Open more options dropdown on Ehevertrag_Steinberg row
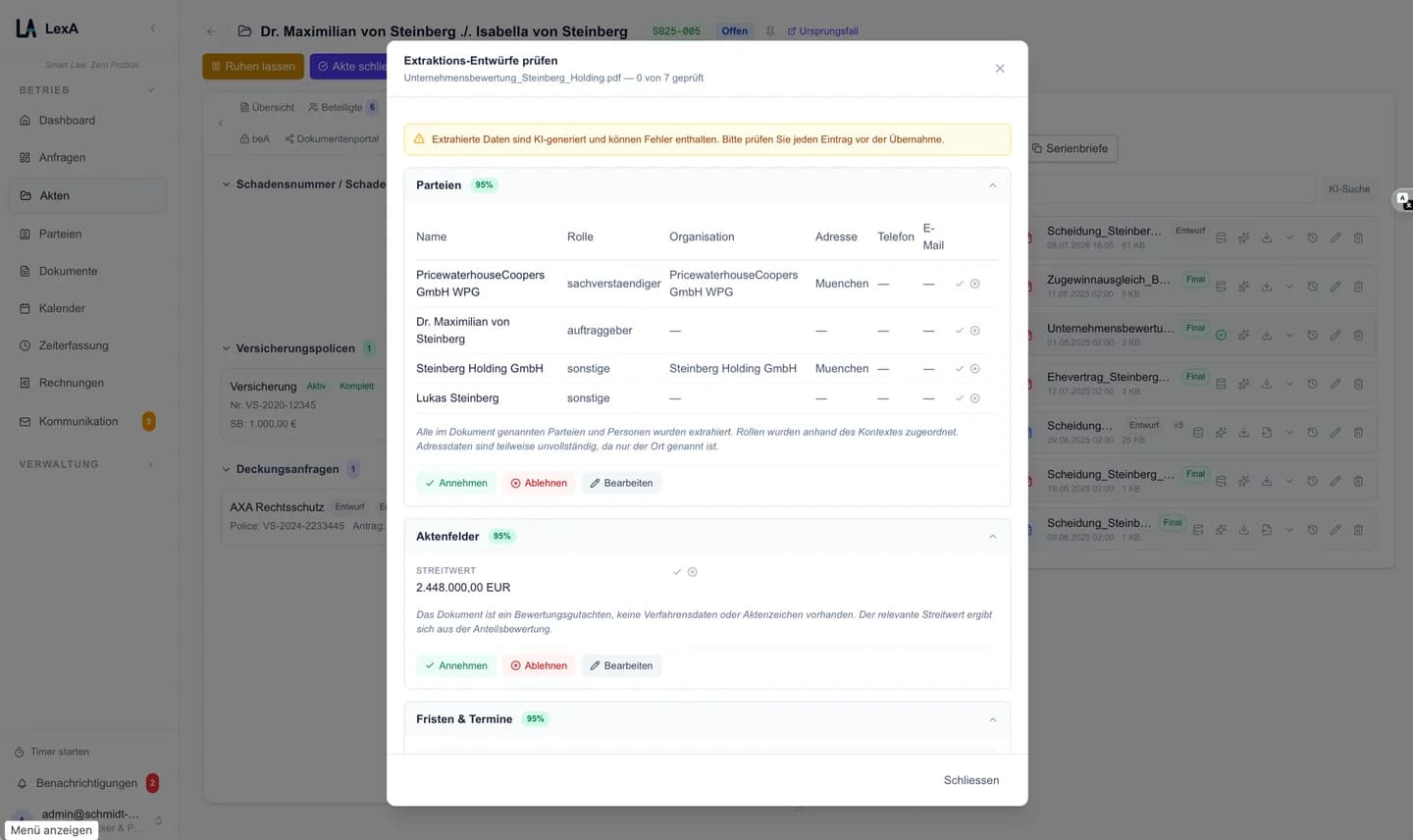The height and width of the screenshot is (840, 1413). (1289, 384)
